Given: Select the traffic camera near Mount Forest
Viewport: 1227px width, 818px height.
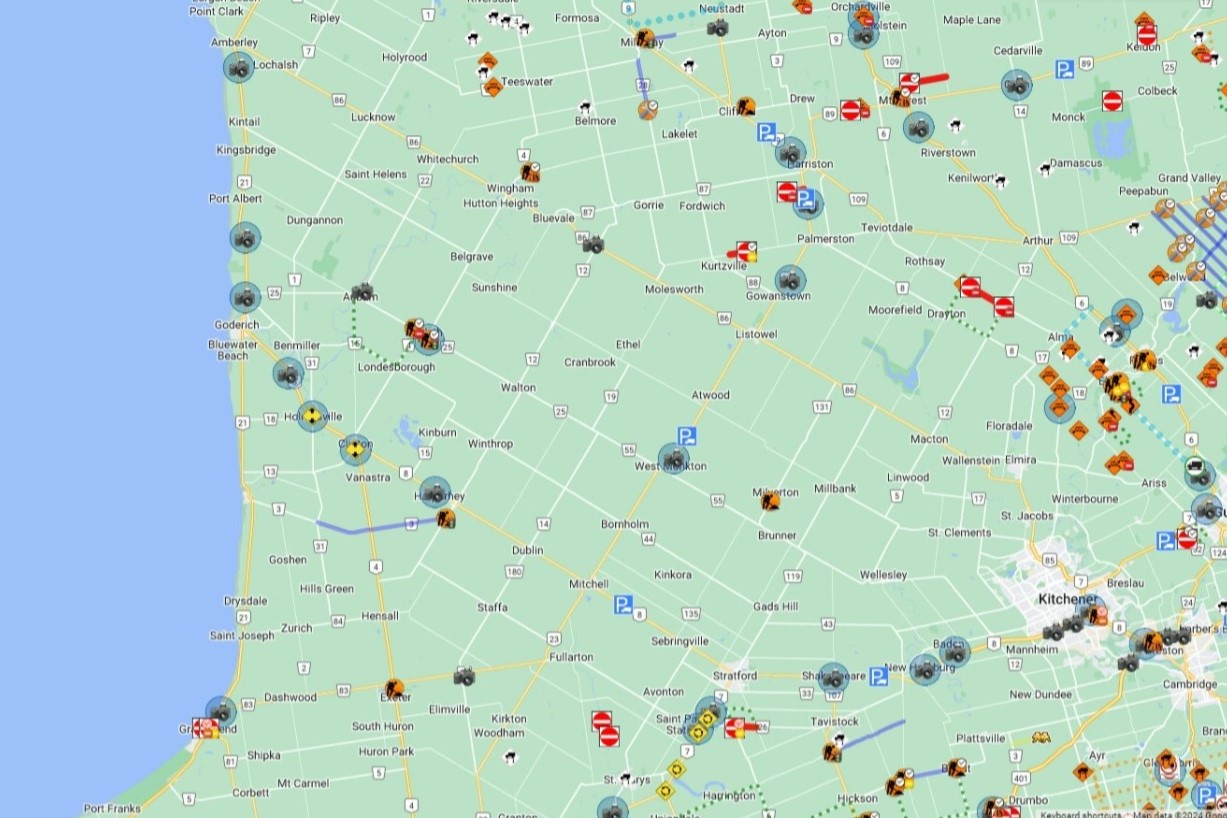Looking at the screenshot, I should click(x=918, y=127).
